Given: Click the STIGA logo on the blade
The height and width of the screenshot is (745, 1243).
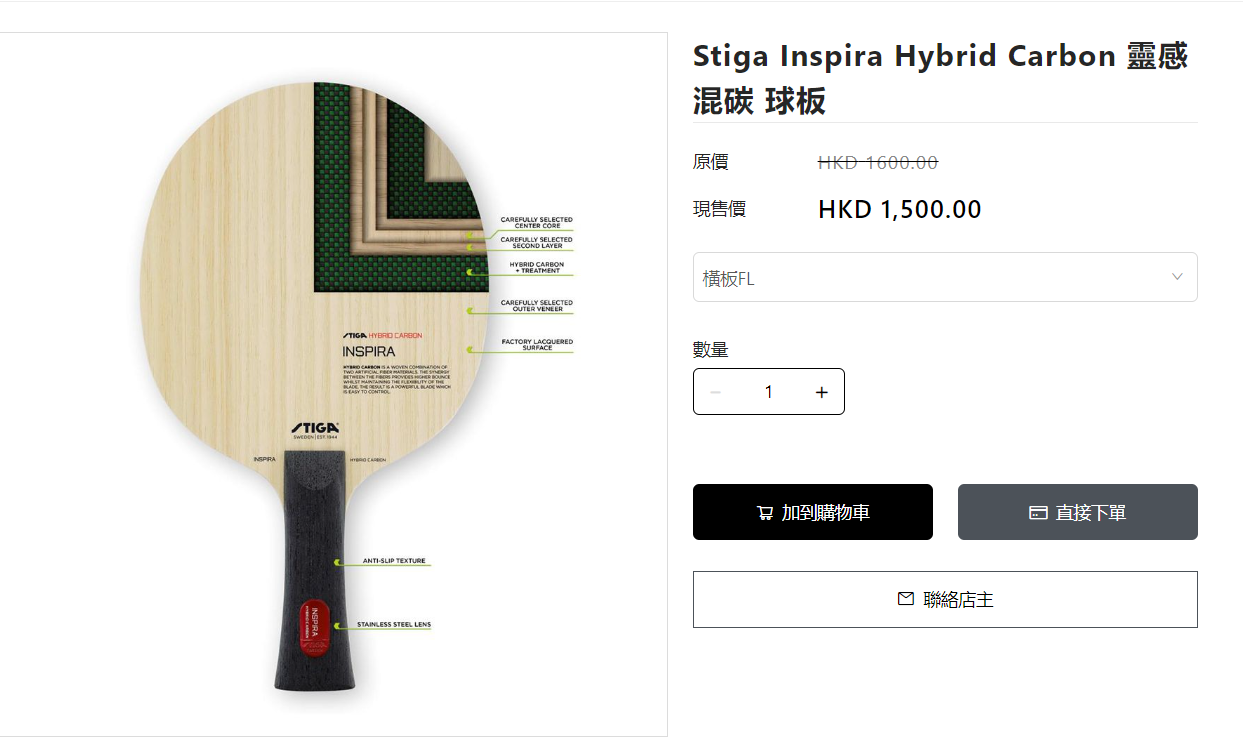Looking at the screenshot, I should [315, 428].
